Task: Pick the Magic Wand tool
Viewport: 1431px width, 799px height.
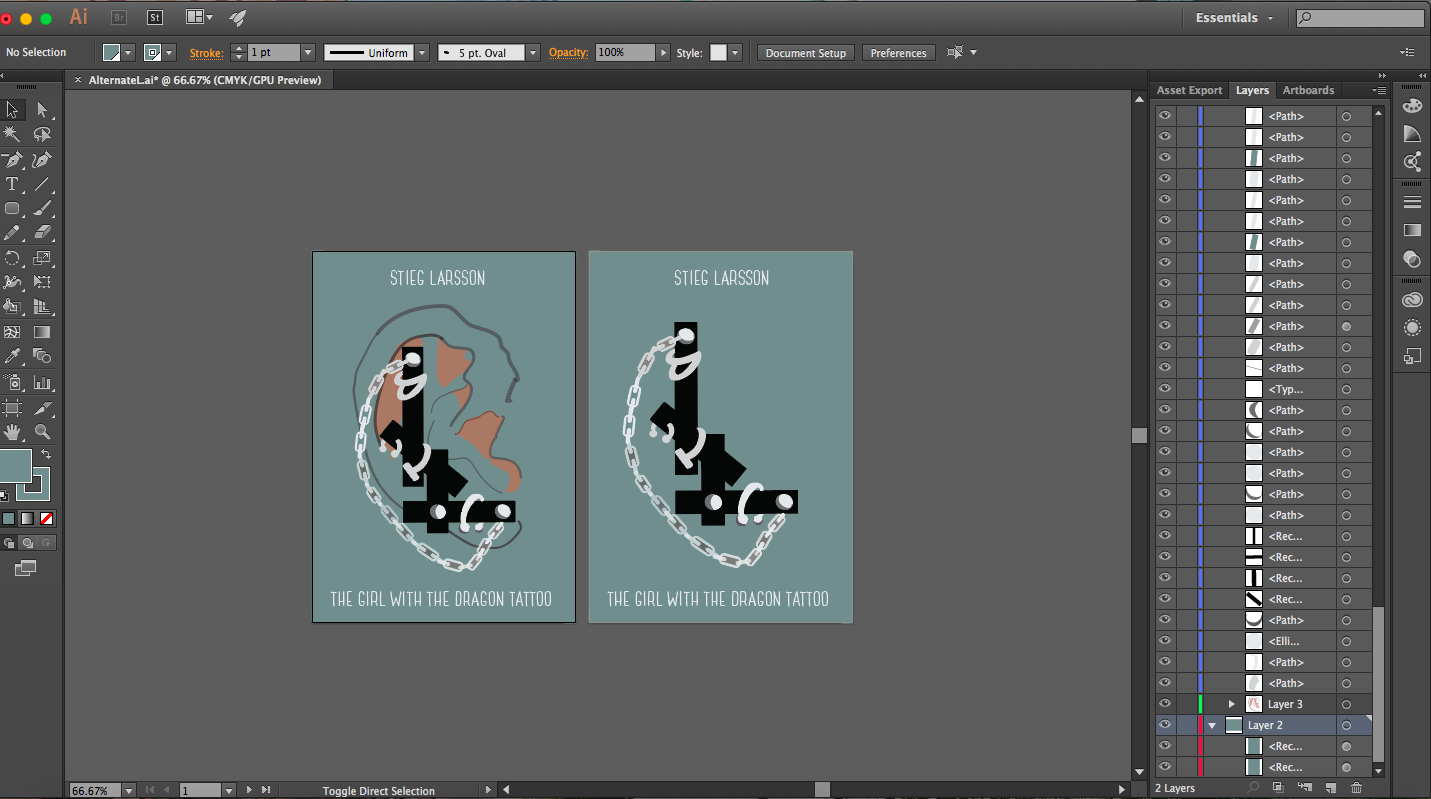Action: (x=13, y=134)
